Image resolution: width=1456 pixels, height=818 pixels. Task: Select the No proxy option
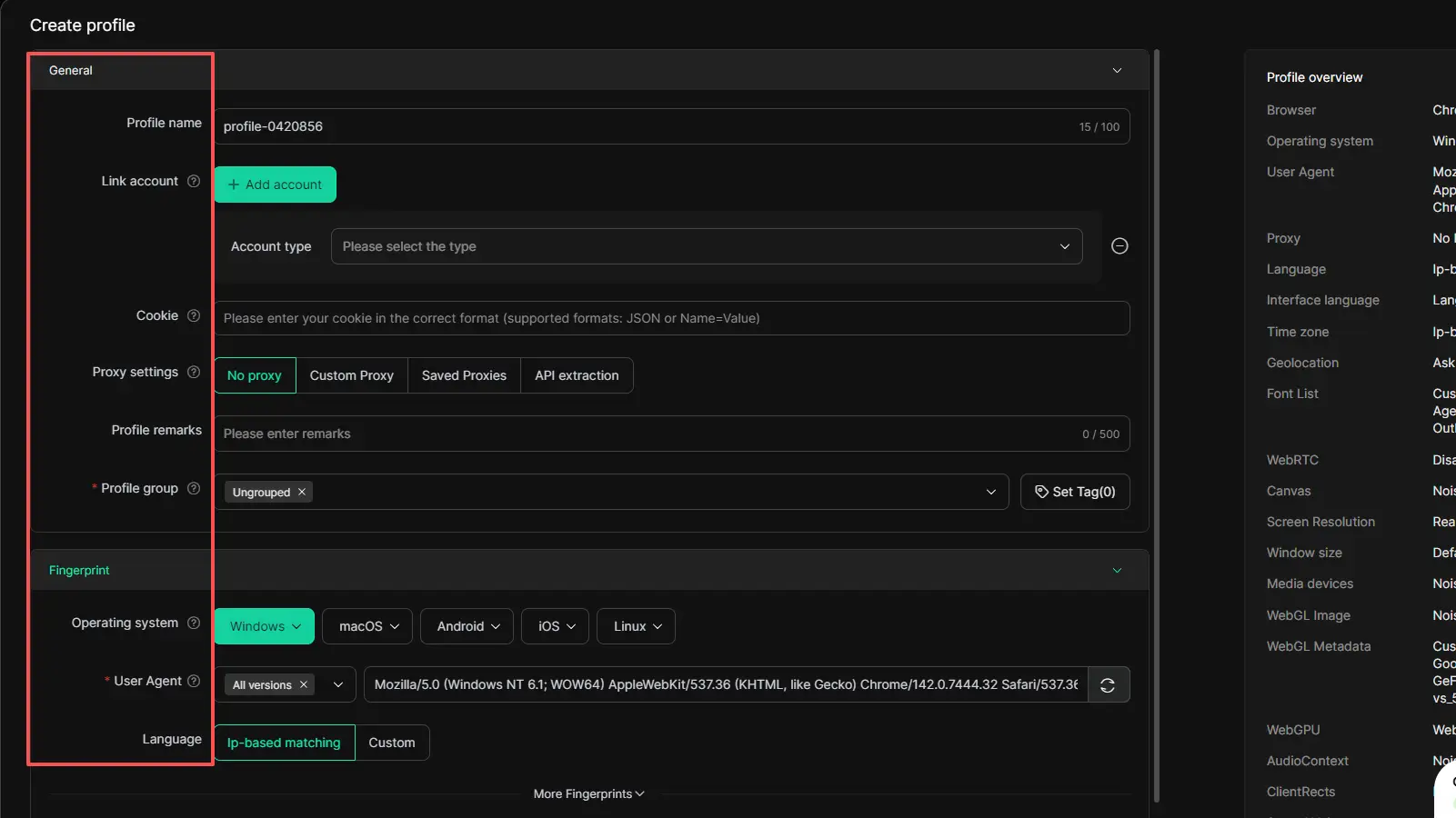pos(255,375)
